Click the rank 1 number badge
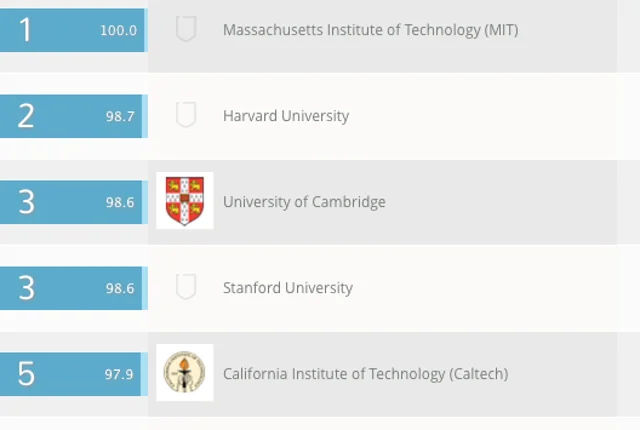The height and width of the screenshot is (430, 640). (x=25, y=30)
